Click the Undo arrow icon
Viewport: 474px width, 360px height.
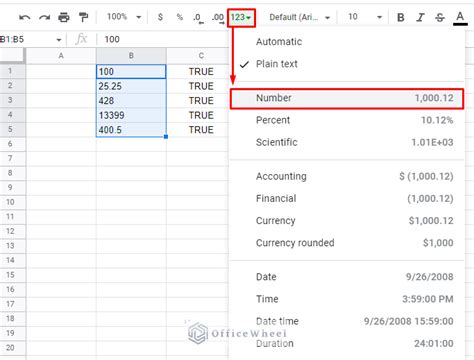coord(25,17)
